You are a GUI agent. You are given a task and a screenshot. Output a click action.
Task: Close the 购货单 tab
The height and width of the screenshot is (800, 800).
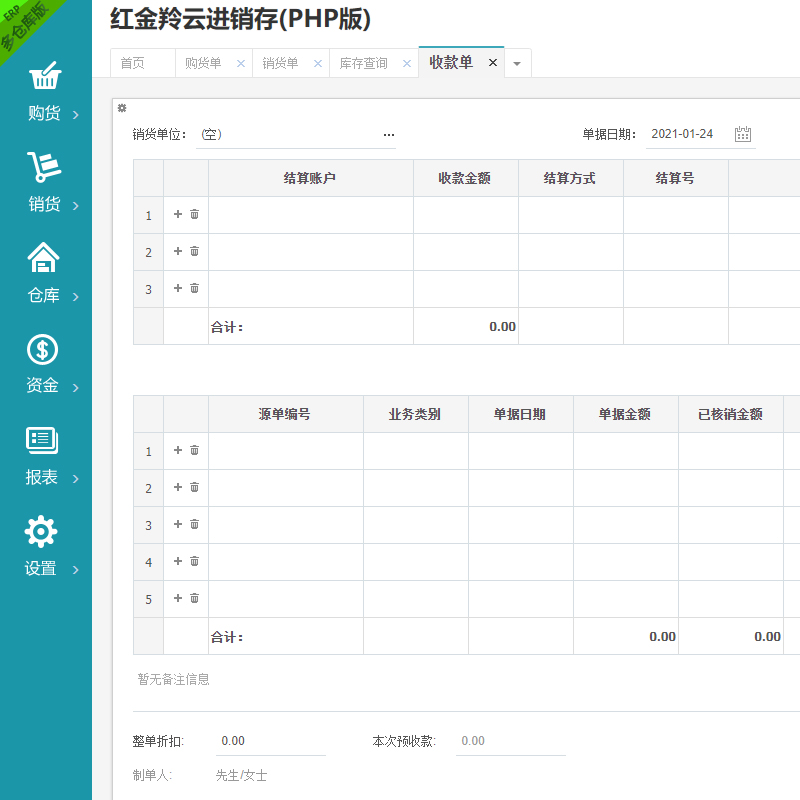pyautogui.click(x=240, y=63)
